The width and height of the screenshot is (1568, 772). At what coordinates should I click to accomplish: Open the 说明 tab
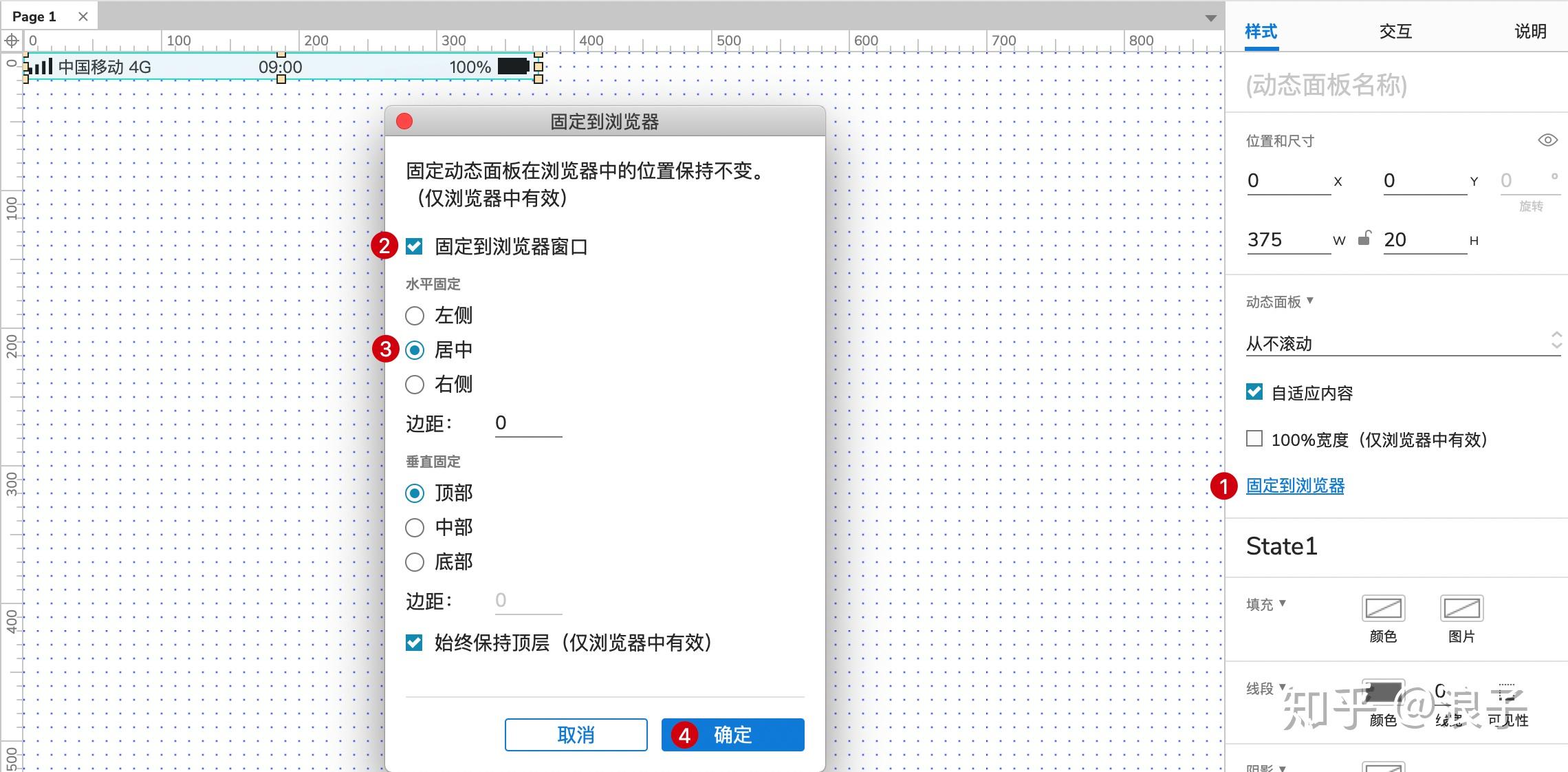[x=1530, y=31]
